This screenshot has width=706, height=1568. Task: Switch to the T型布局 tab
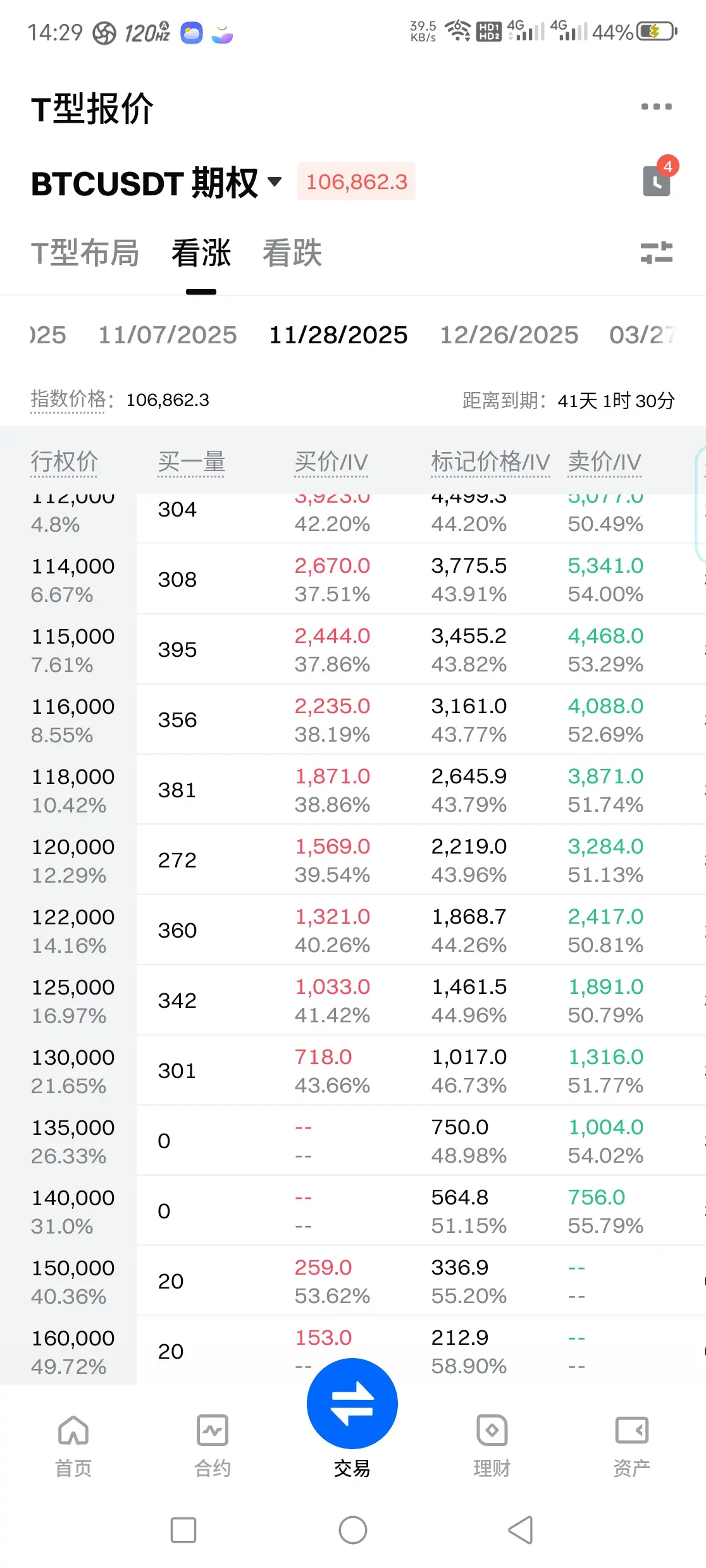(x=85, y=253)
